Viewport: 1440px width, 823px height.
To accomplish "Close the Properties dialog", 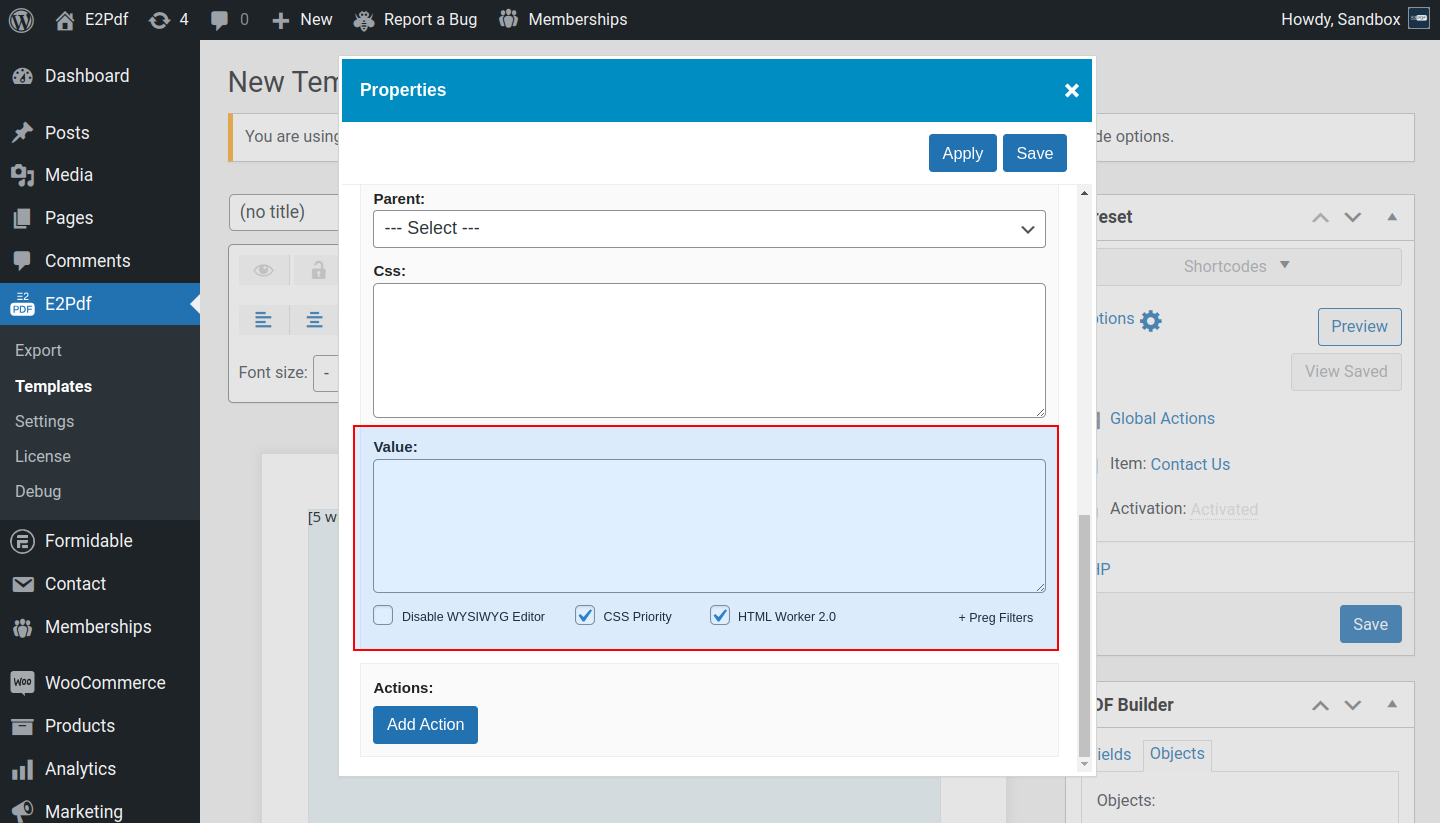I will 1071,90.
